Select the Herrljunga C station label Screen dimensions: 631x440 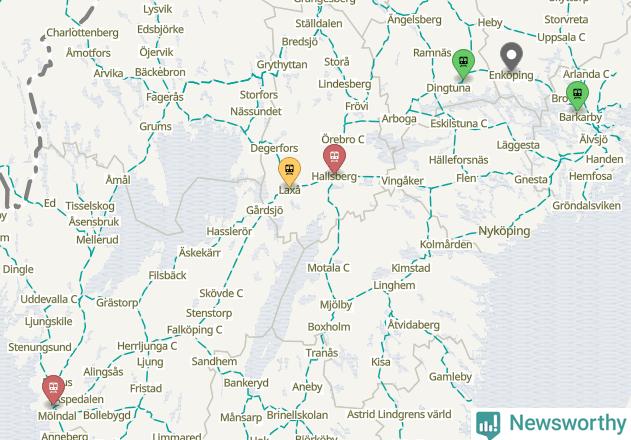coord(147,346)
